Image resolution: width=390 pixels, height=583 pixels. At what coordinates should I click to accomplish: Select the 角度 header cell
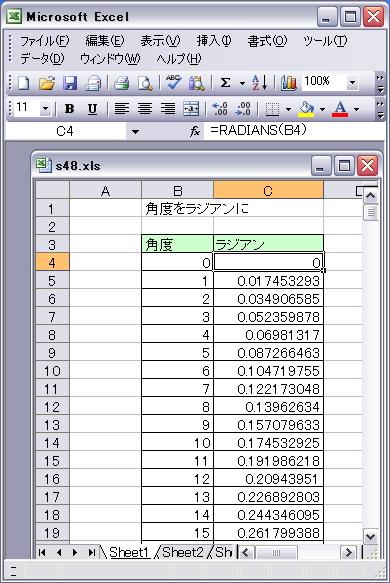177,244
